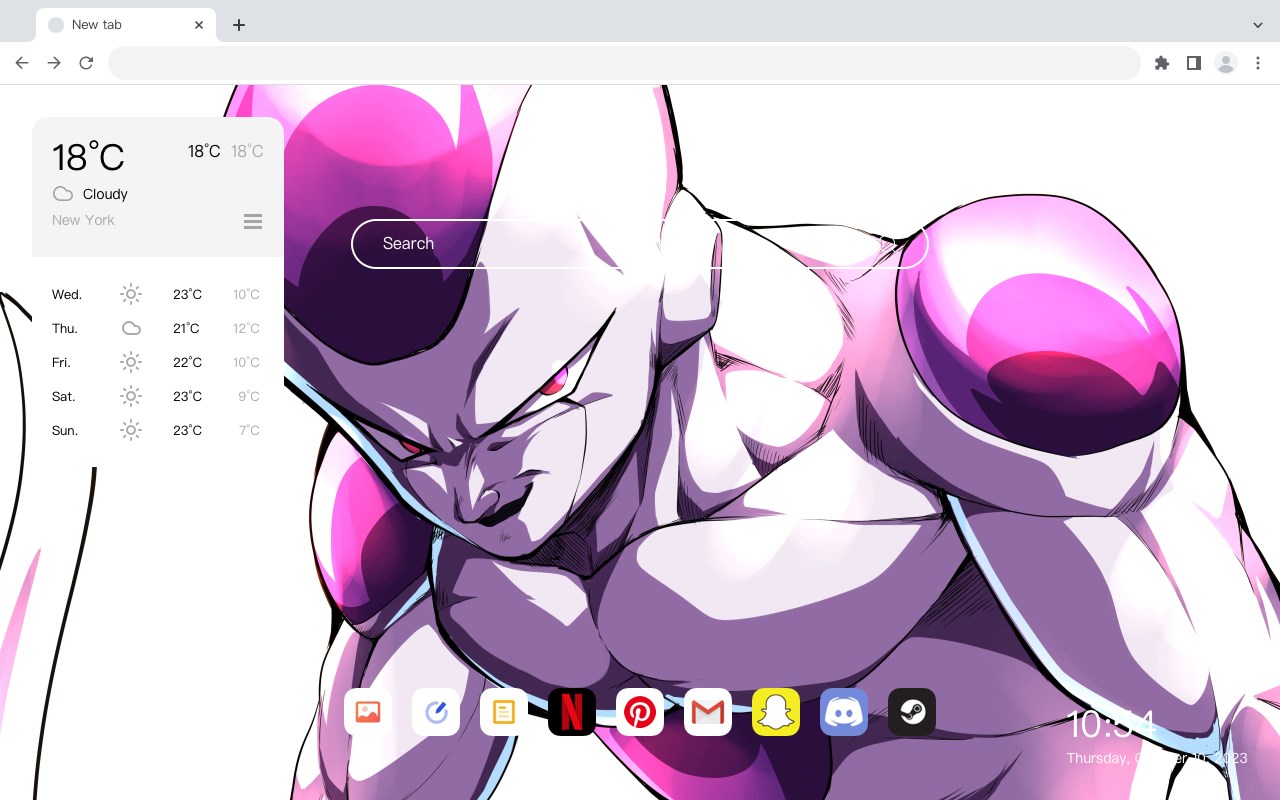
Task: Select the Sun. forecast row
Action: (157, 430)
